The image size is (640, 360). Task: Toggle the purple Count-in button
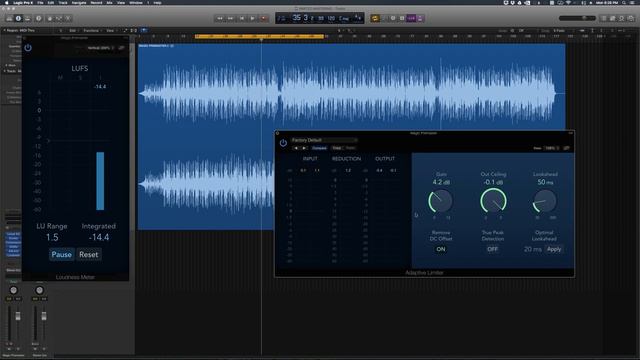pyautogui.click(x=411, y=18)
